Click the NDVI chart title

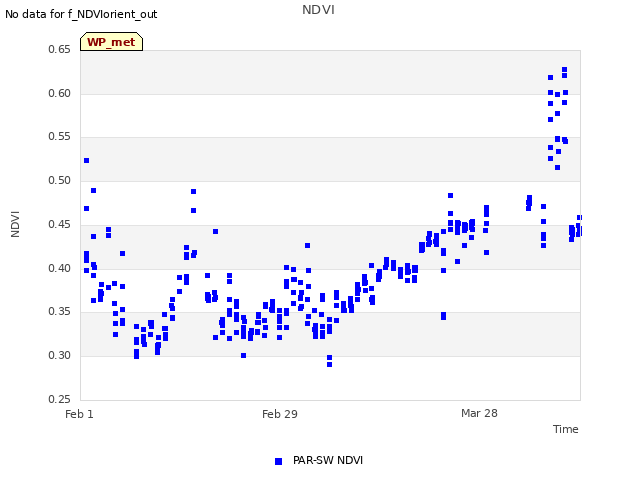point(318,10)
